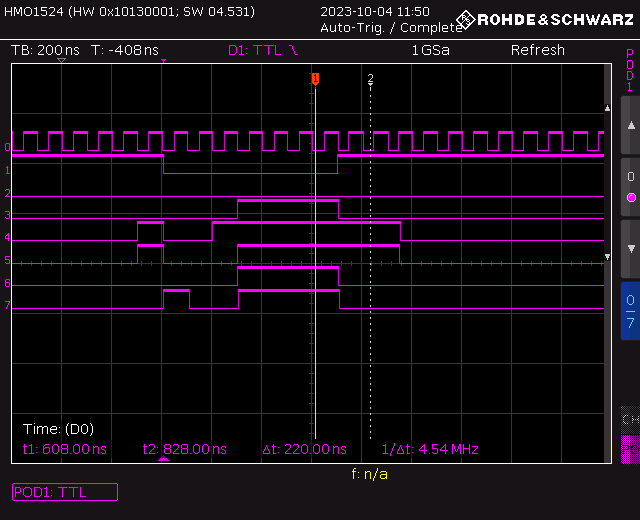Select the 0-7 bit range softkey
The height and width of the screenshot is (520, 640).
point(631,311)
